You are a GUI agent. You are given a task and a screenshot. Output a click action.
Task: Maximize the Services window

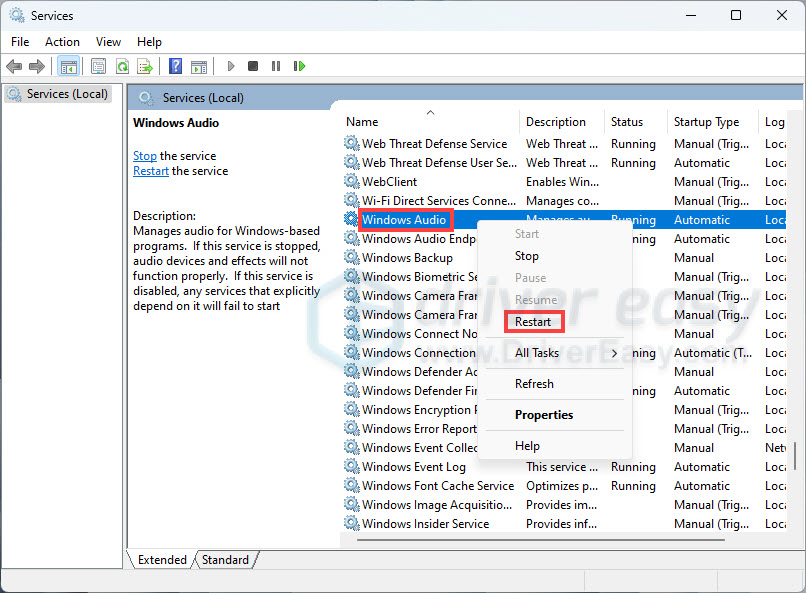point(736,15)
